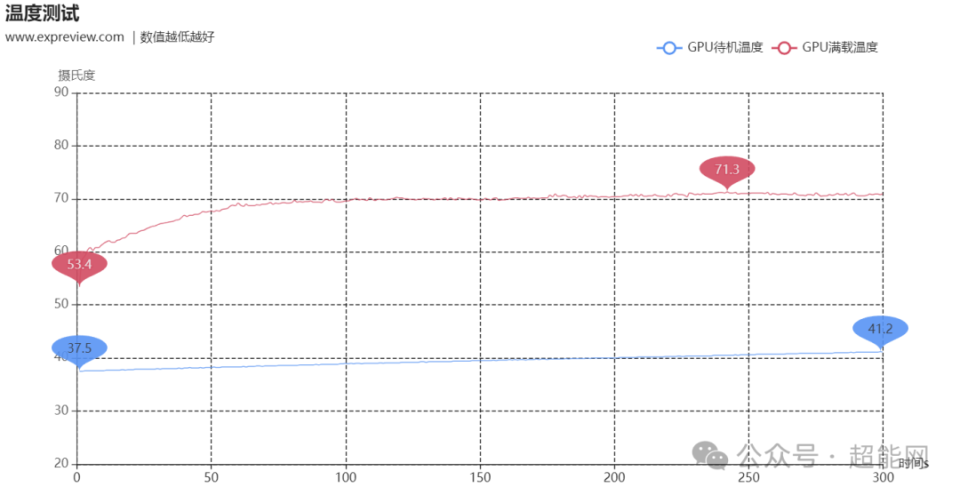Click the 数值越低越好 subtitle text
Viewport: 960px width, 495px height.
tap(177, 37)
